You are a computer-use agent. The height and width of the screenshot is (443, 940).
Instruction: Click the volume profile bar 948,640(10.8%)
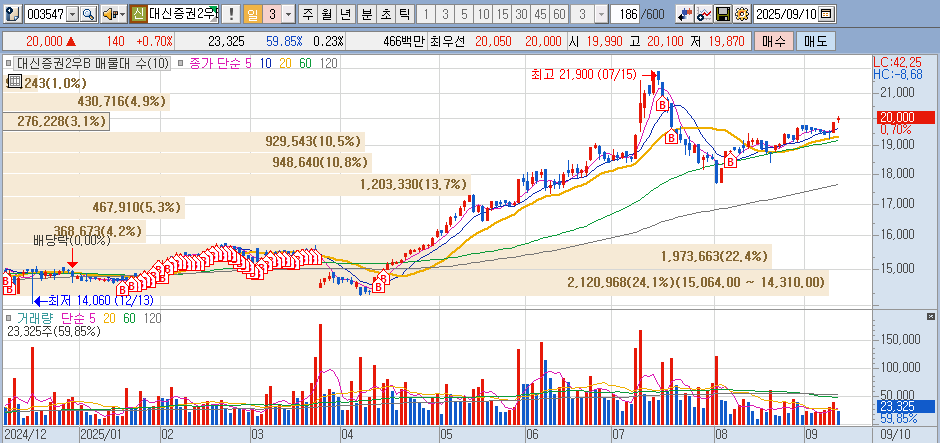187,163
